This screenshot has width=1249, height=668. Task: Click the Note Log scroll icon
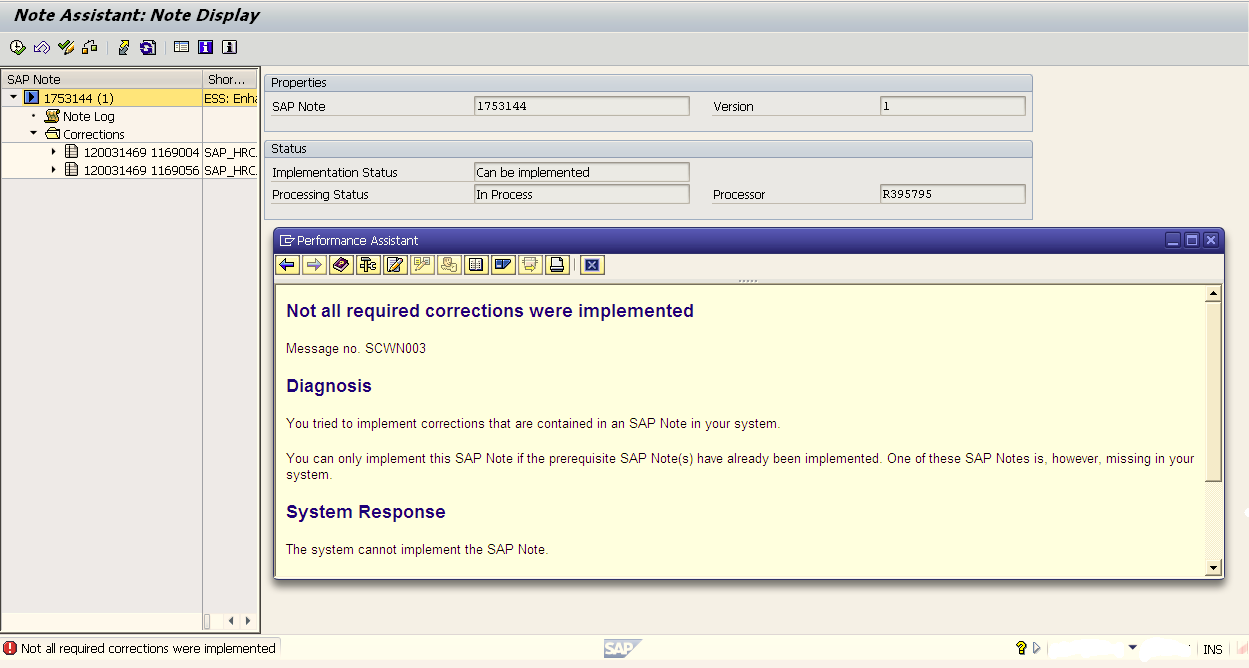[53, 116]
